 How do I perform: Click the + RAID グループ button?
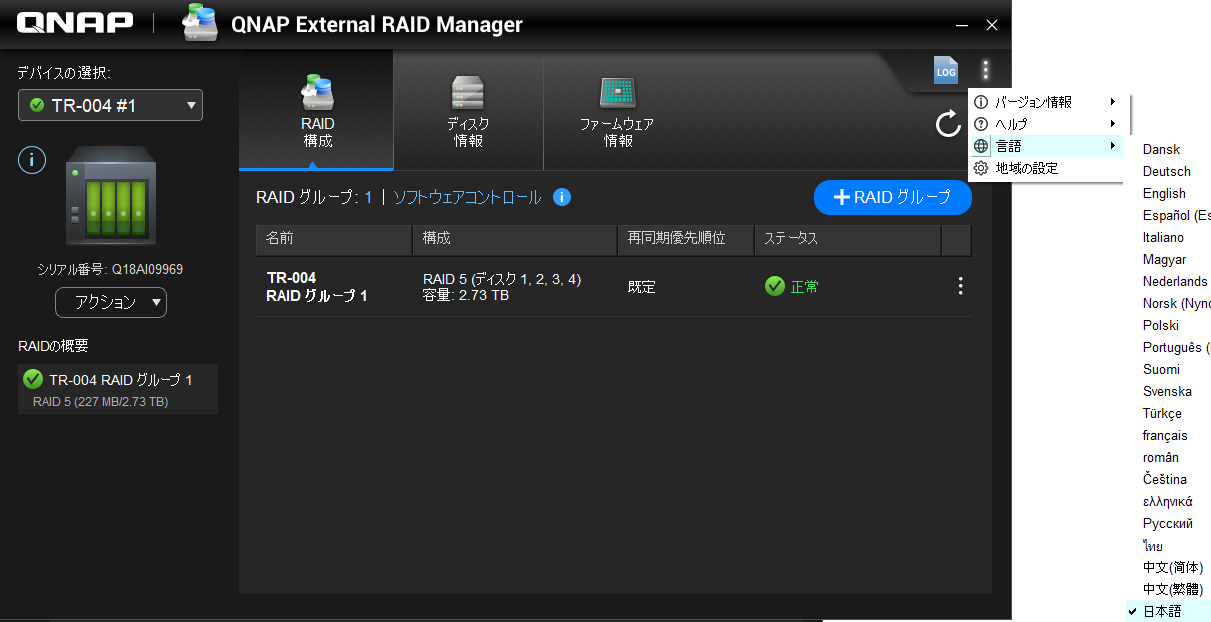[x=892, y=198]
